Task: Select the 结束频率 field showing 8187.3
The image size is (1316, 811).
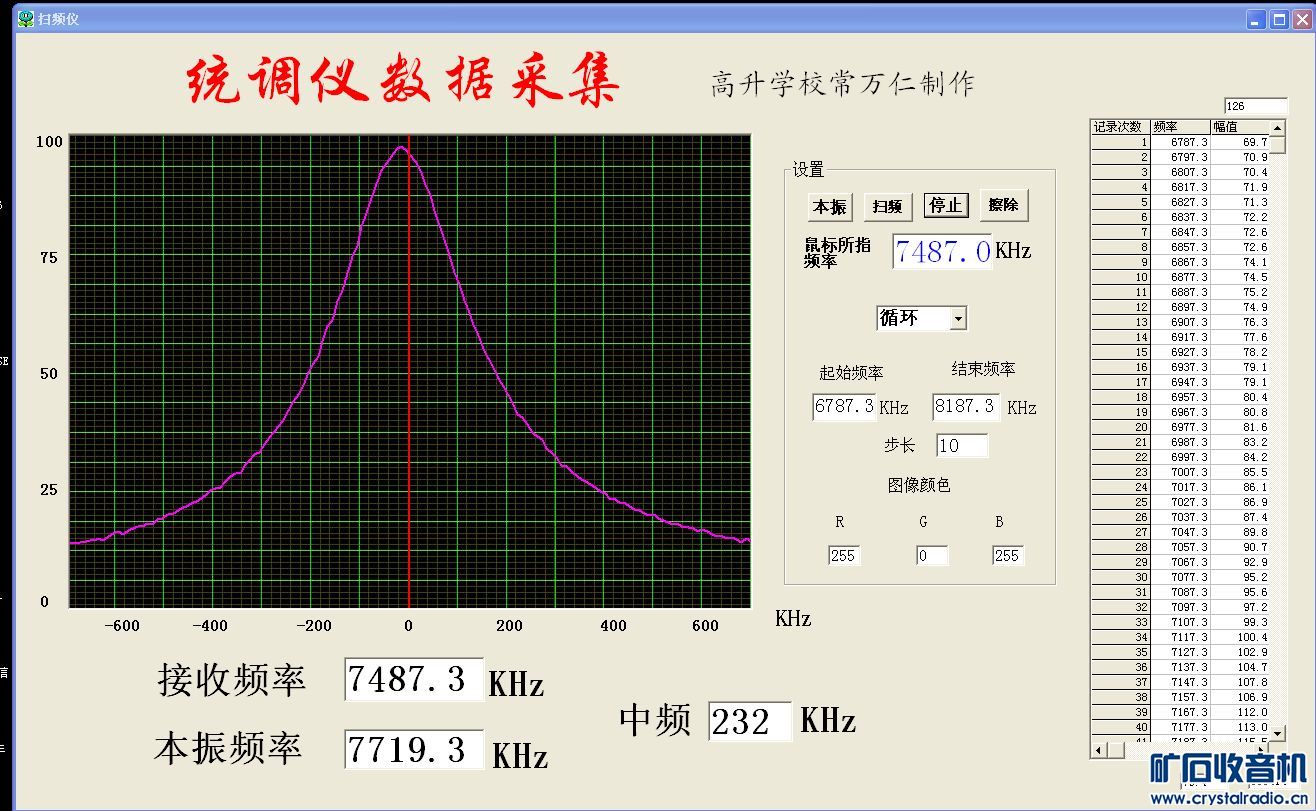Action: coord(966,406)
